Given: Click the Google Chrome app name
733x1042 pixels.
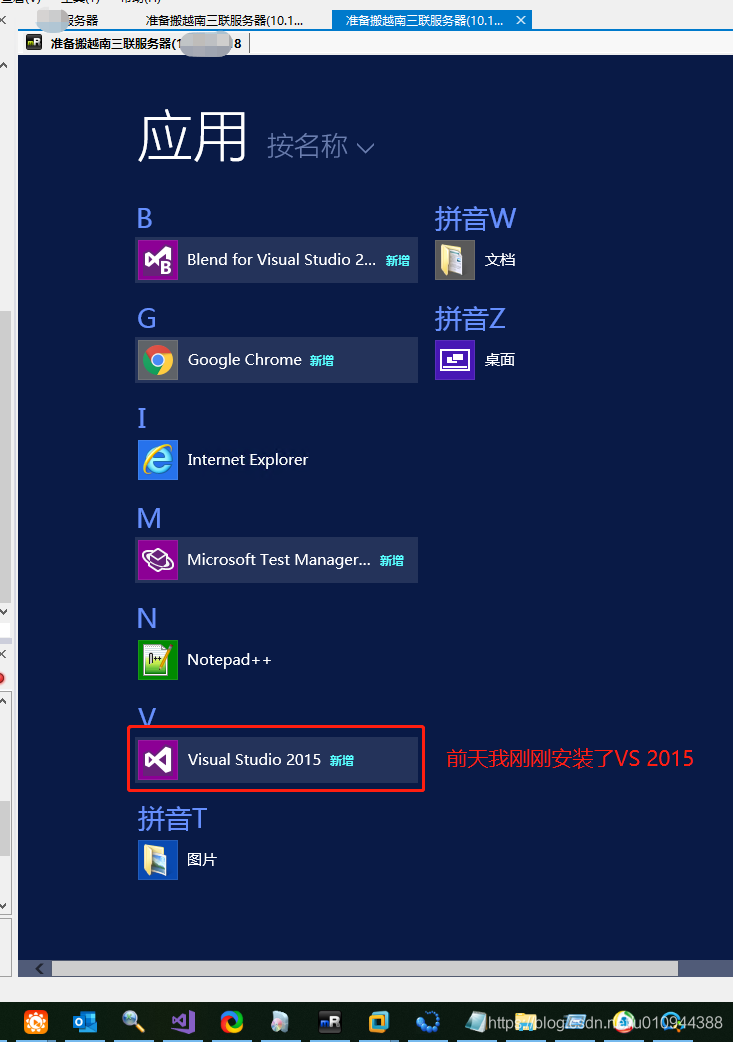Looking at the screenshot, I should click(x=245, y=360).
